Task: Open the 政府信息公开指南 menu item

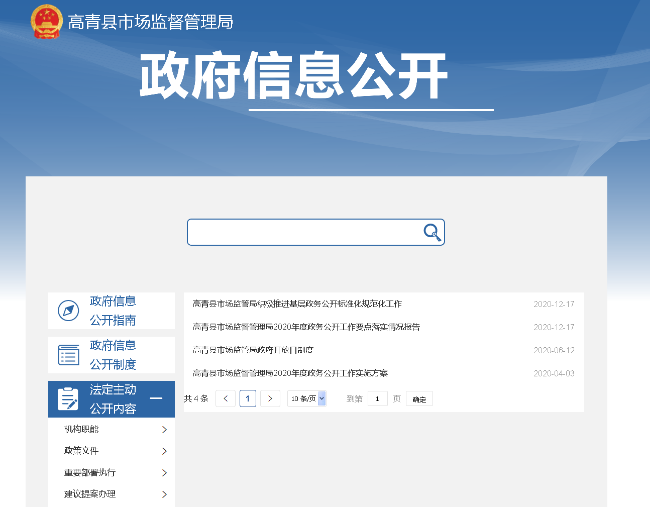Action: tap(113, 310)
